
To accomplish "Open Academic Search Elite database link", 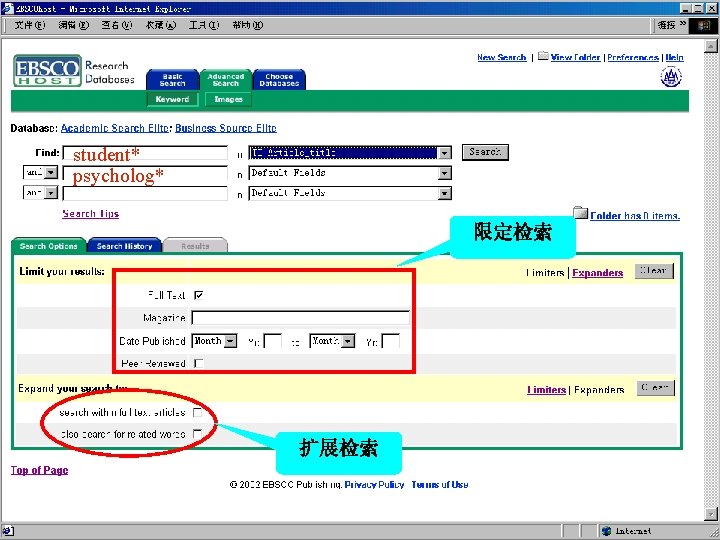I will coord(114,128).
